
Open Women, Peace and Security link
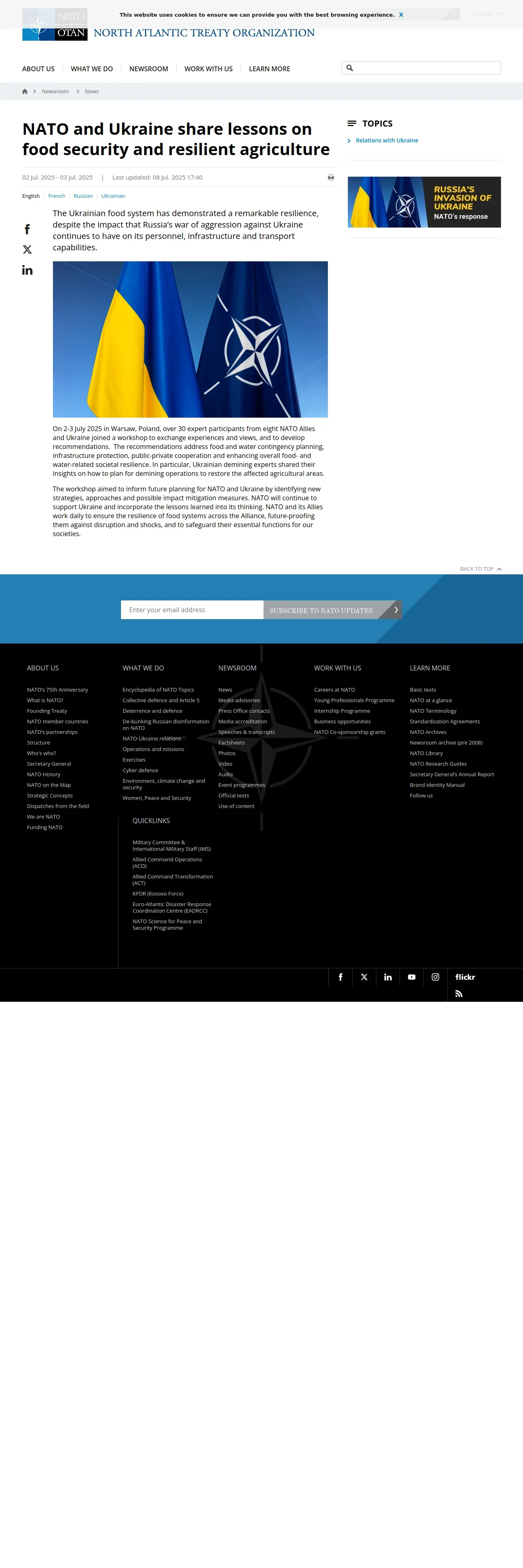coord(157,798)
